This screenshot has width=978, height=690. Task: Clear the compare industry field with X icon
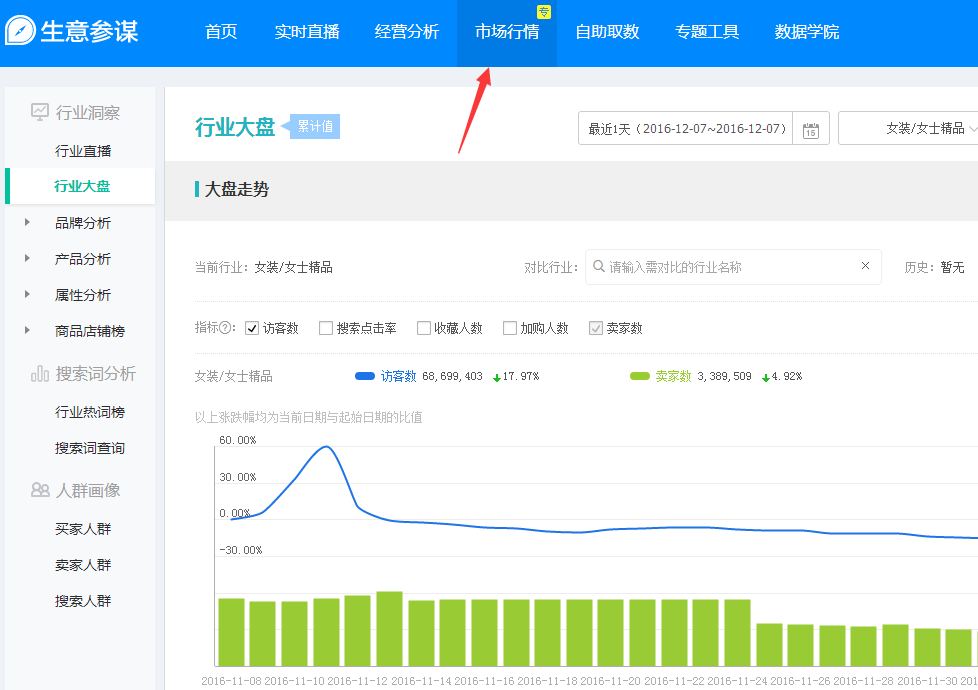[x=865, y=266]
